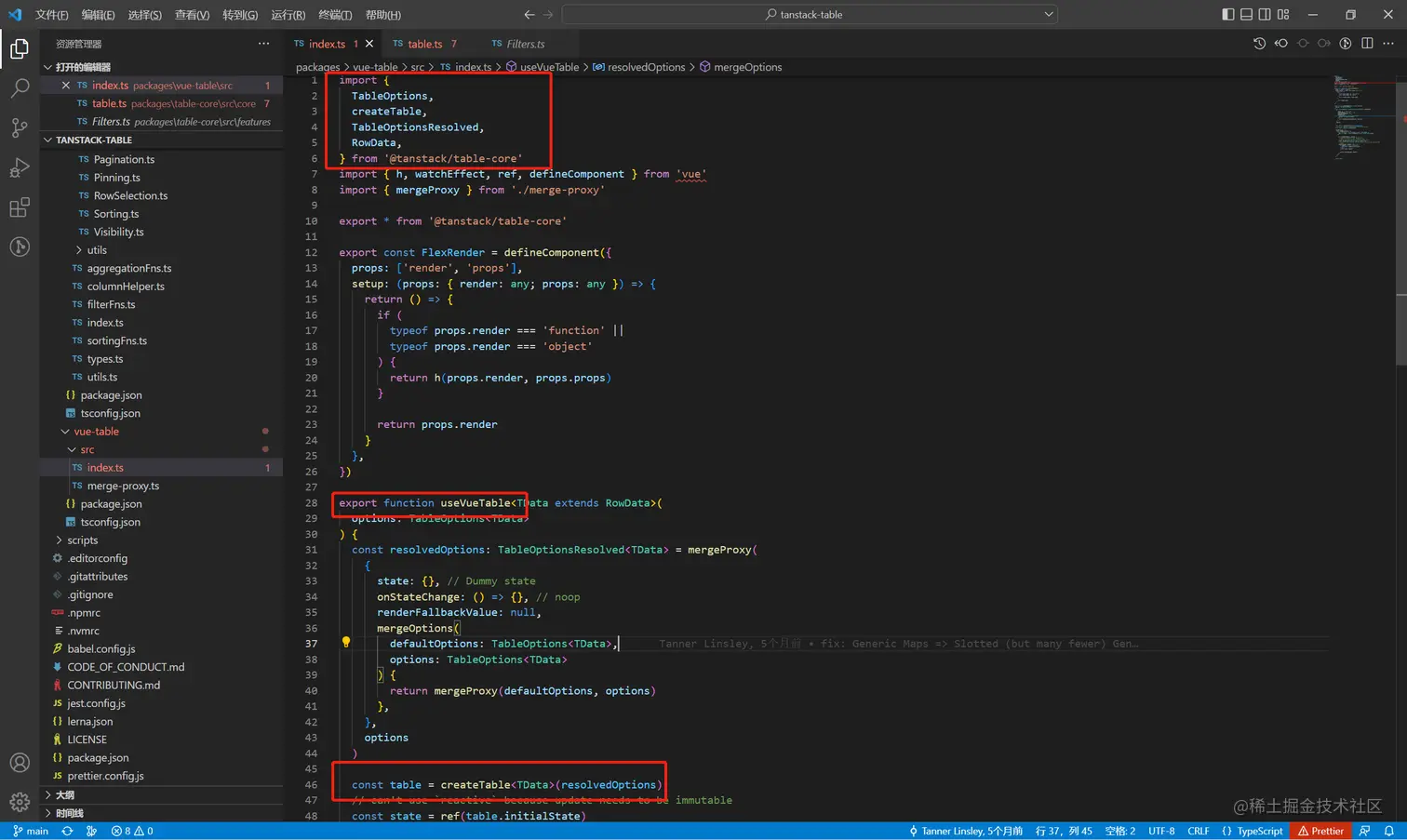Open the Search view in activity bar
The width and height of the screenshot is (1407, 840).
tap(20, 88)
